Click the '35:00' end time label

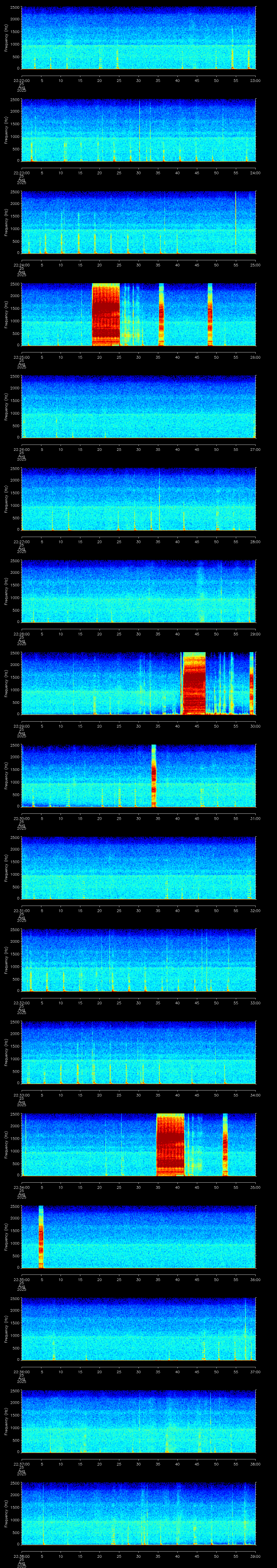pyautogui.click(x=256, y=1187)
